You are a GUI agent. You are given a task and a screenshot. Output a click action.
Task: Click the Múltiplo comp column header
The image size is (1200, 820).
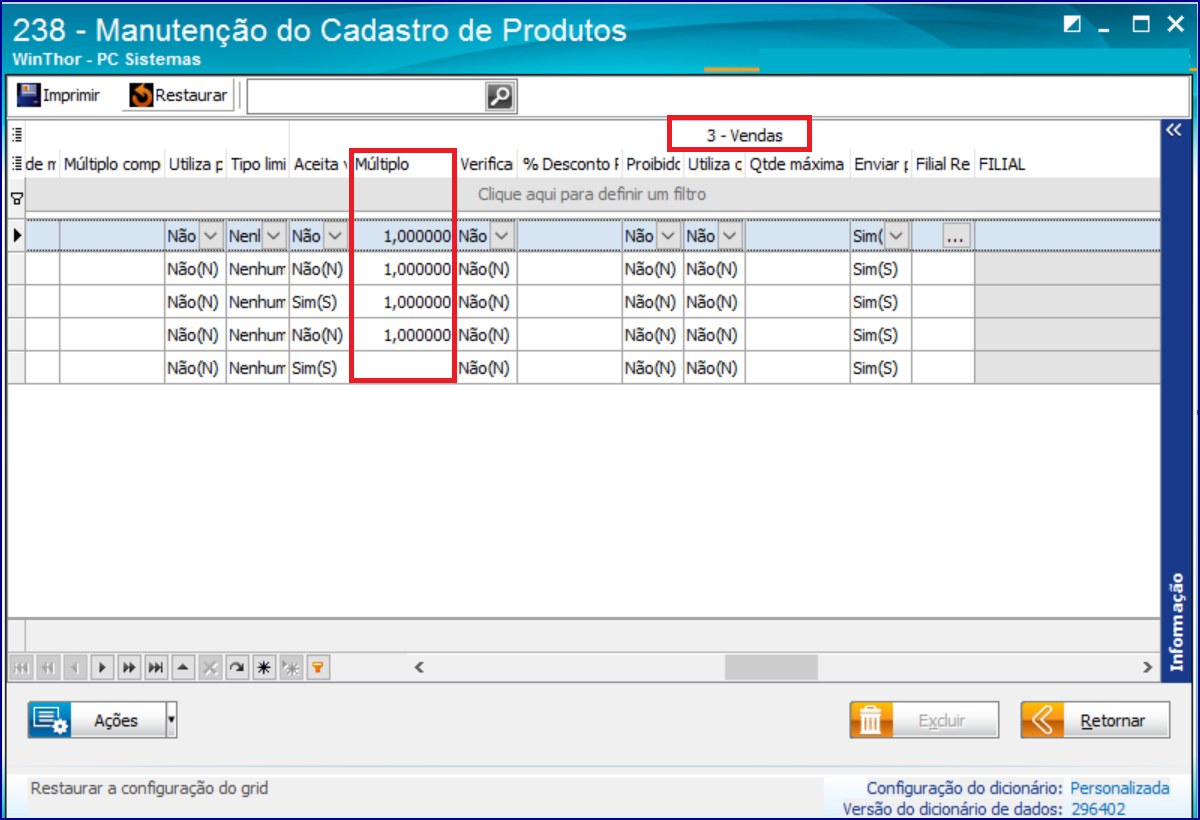coord(112,164)
